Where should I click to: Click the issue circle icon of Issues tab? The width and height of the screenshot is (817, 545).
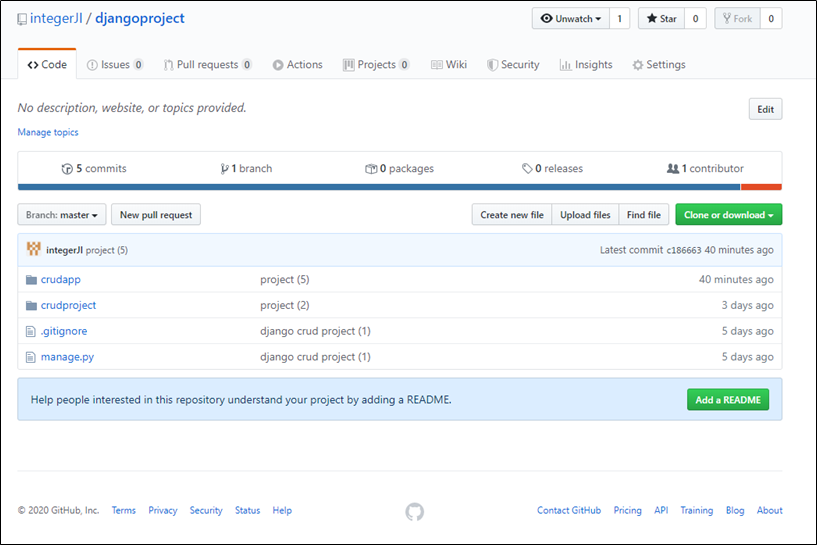(x=92, y=65)
